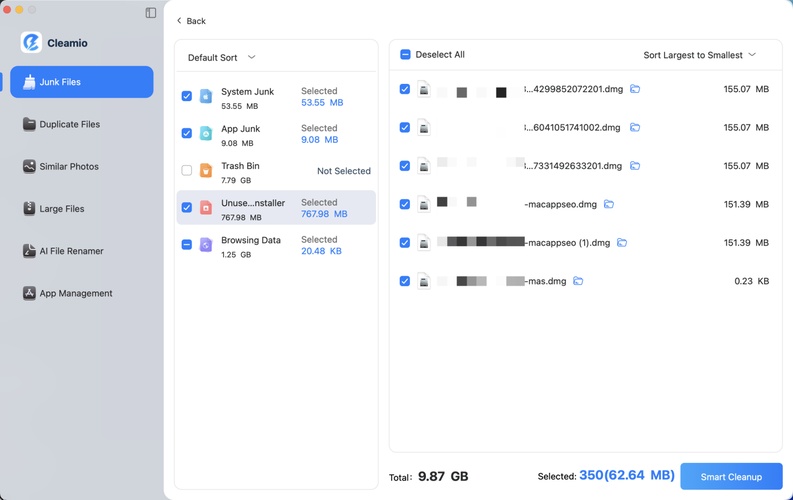Click the file icon for -mas.dmg
Image resolution: width=793 pixels, height=500 pixels.
(x=424, y=281)
